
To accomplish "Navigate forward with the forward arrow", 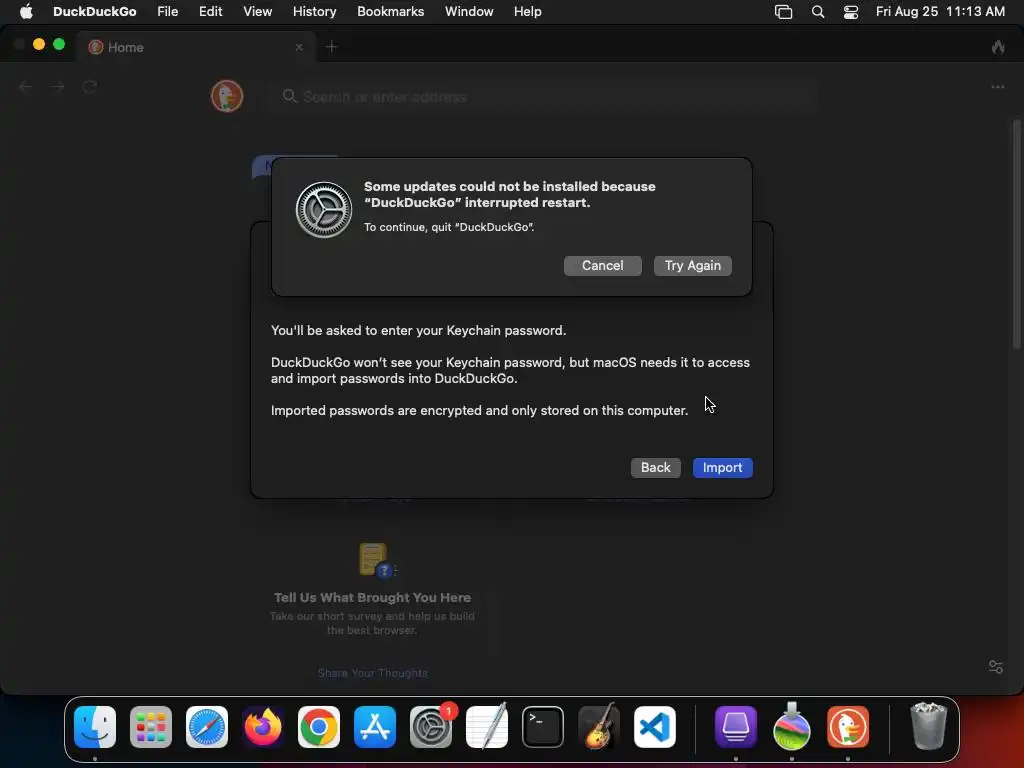I will coord(57,87).
